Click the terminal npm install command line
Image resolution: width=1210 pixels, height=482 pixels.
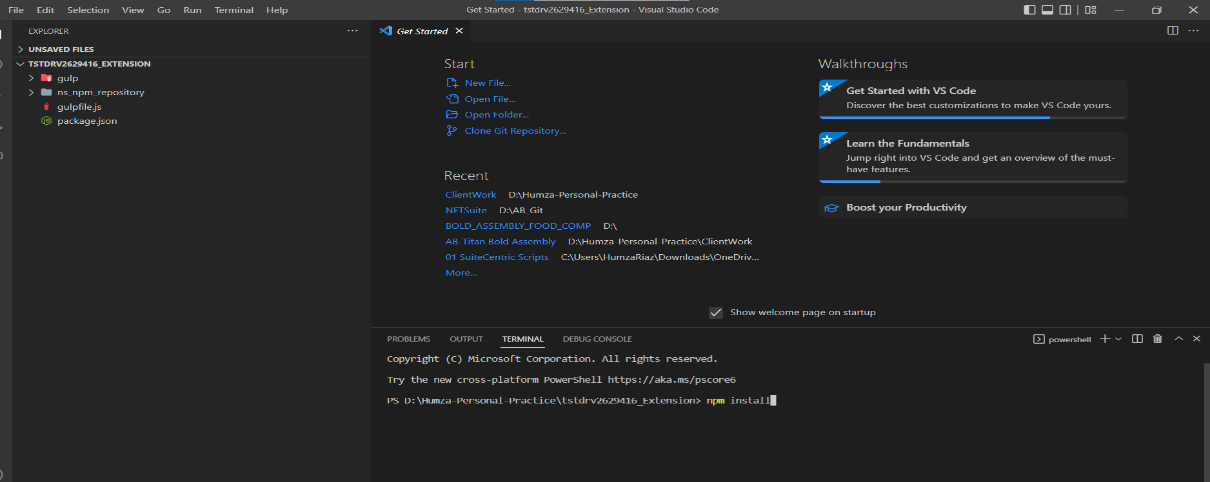click(740, 400)
